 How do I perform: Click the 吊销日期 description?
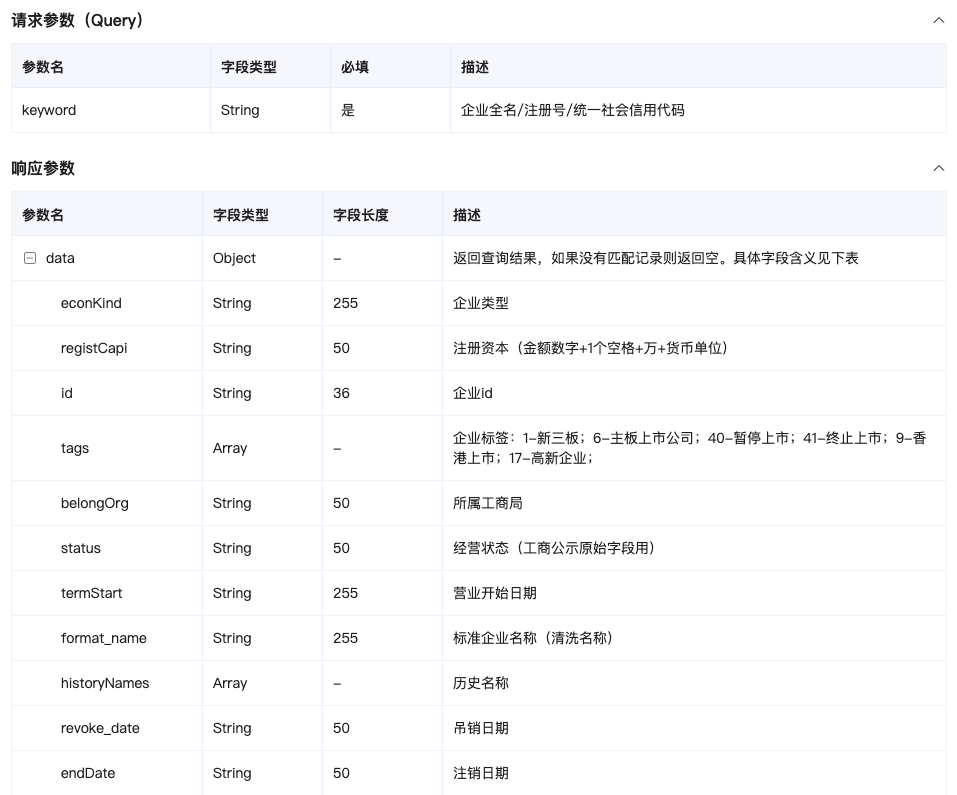(480, 728)
